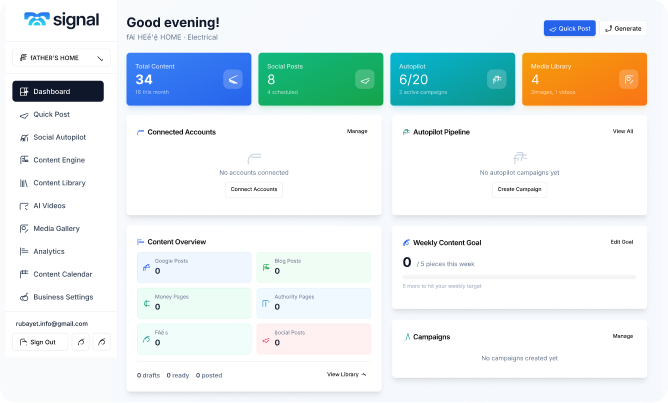668x403 pixels.
Task: Click the Social Posts card send icon
Action: pyautogui.click(x=365, y=79)
